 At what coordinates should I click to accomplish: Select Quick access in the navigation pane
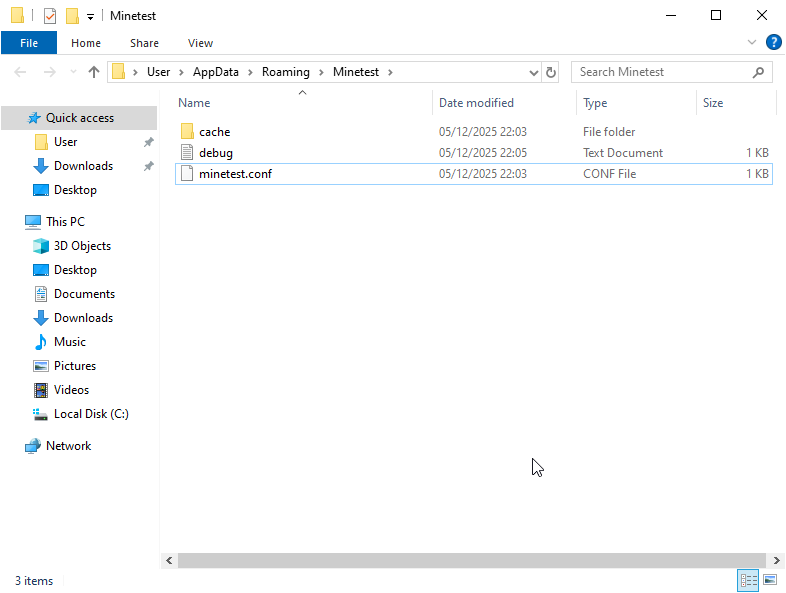click(79, 118)
